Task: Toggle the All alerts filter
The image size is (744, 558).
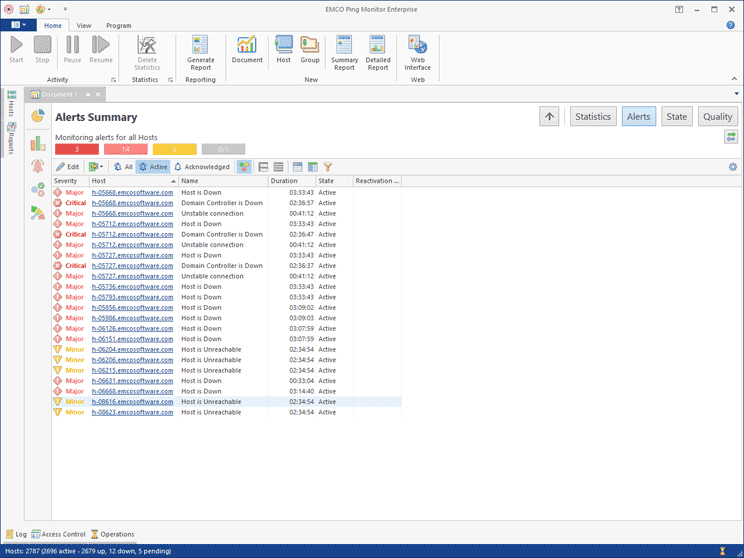Action: click(x=123, y=167)
